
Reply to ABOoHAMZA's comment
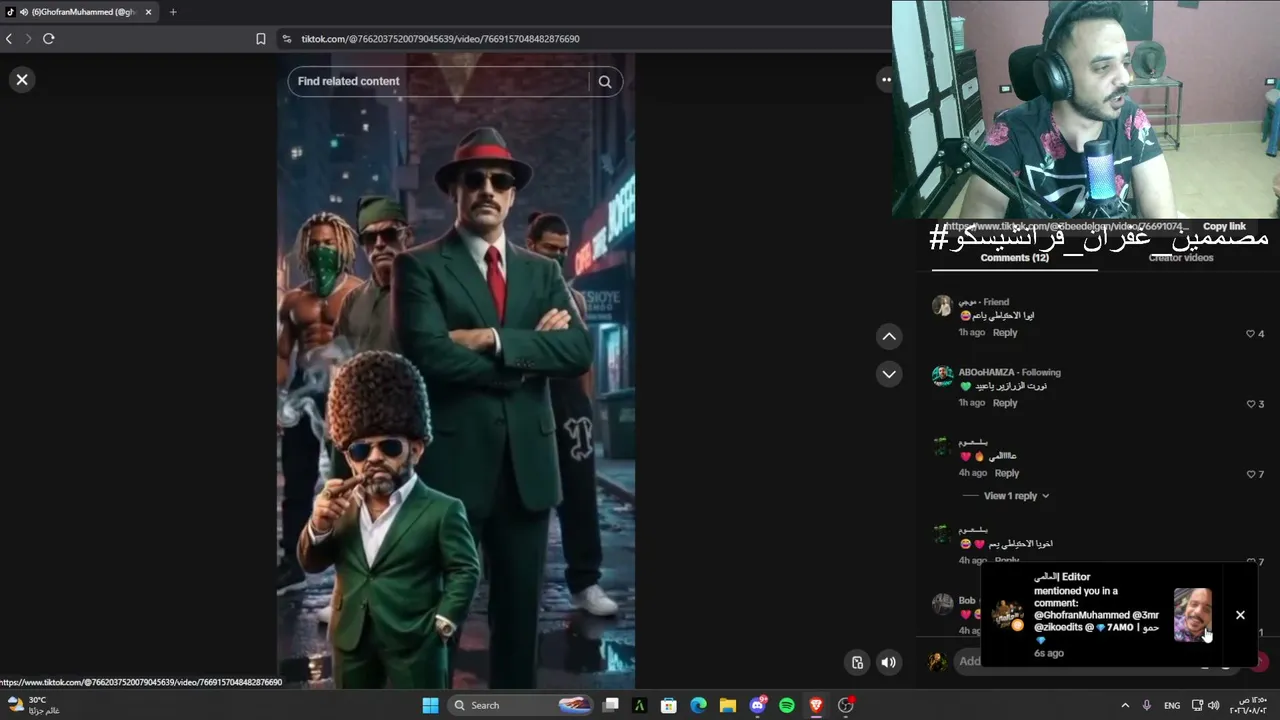point(1005,403)
